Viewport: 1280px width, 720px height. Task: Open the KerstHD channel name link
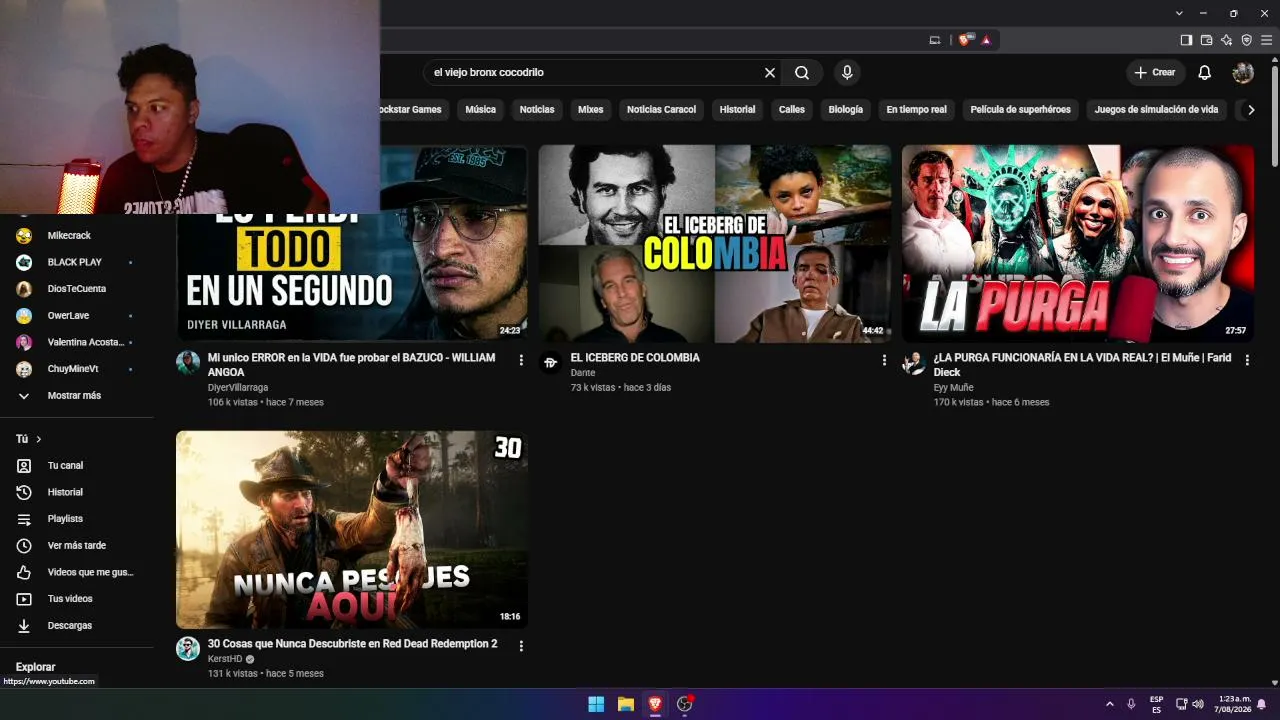[225, 660]
